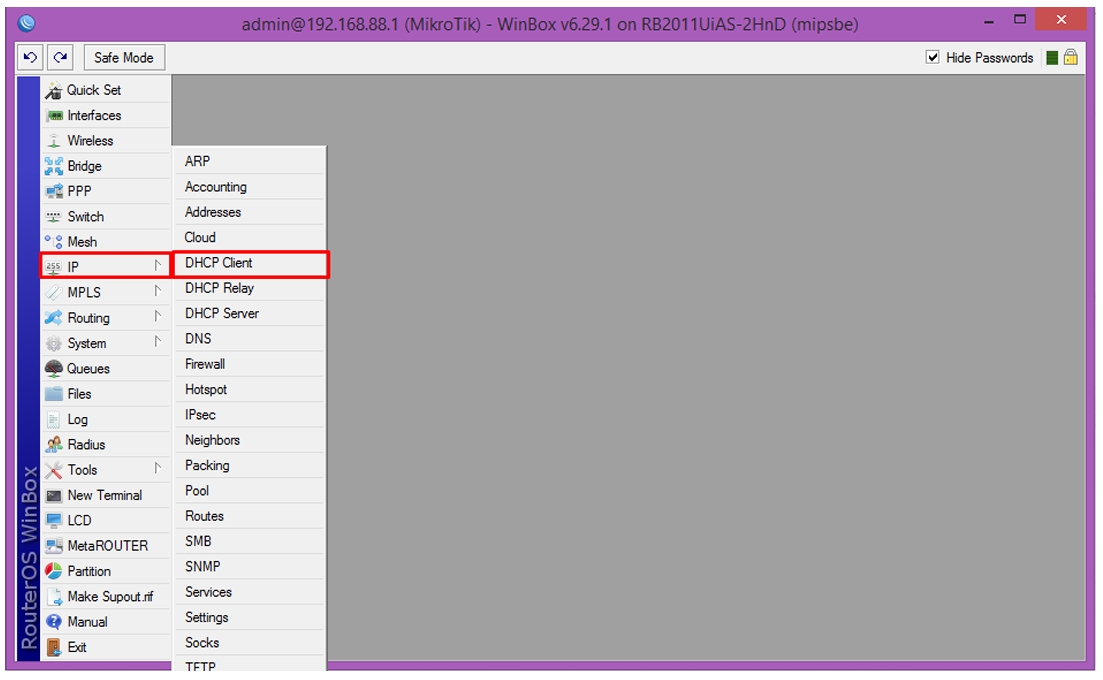The image size is (1103, 680).
Task: Open the New Terminal icon
Action: pyautogui.click(x=53, y=495)
